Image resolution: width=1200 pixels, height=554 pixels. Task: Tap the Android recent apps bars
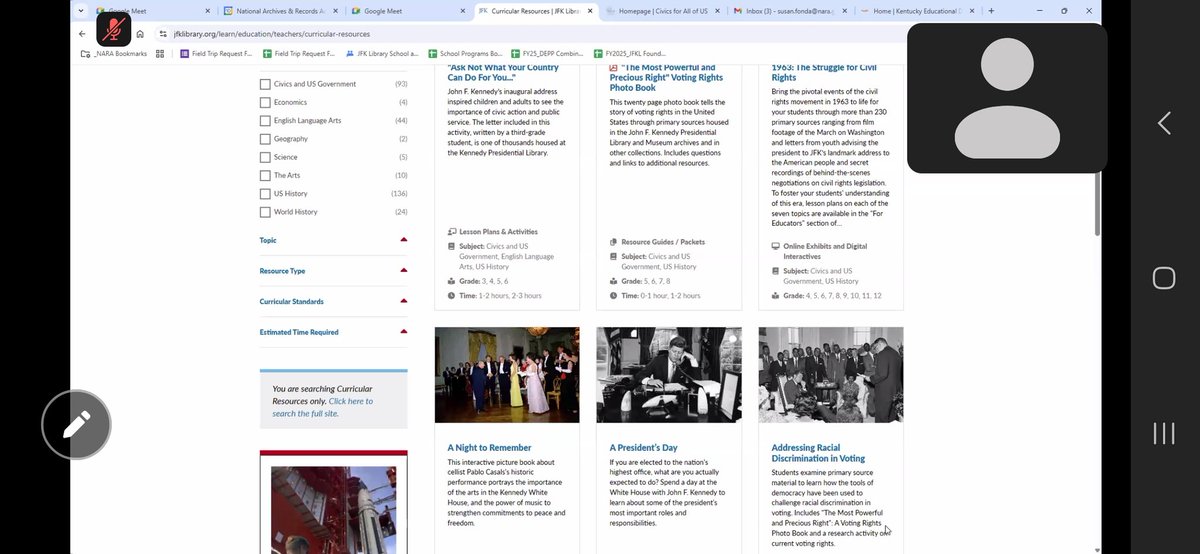pos(1164,433)
